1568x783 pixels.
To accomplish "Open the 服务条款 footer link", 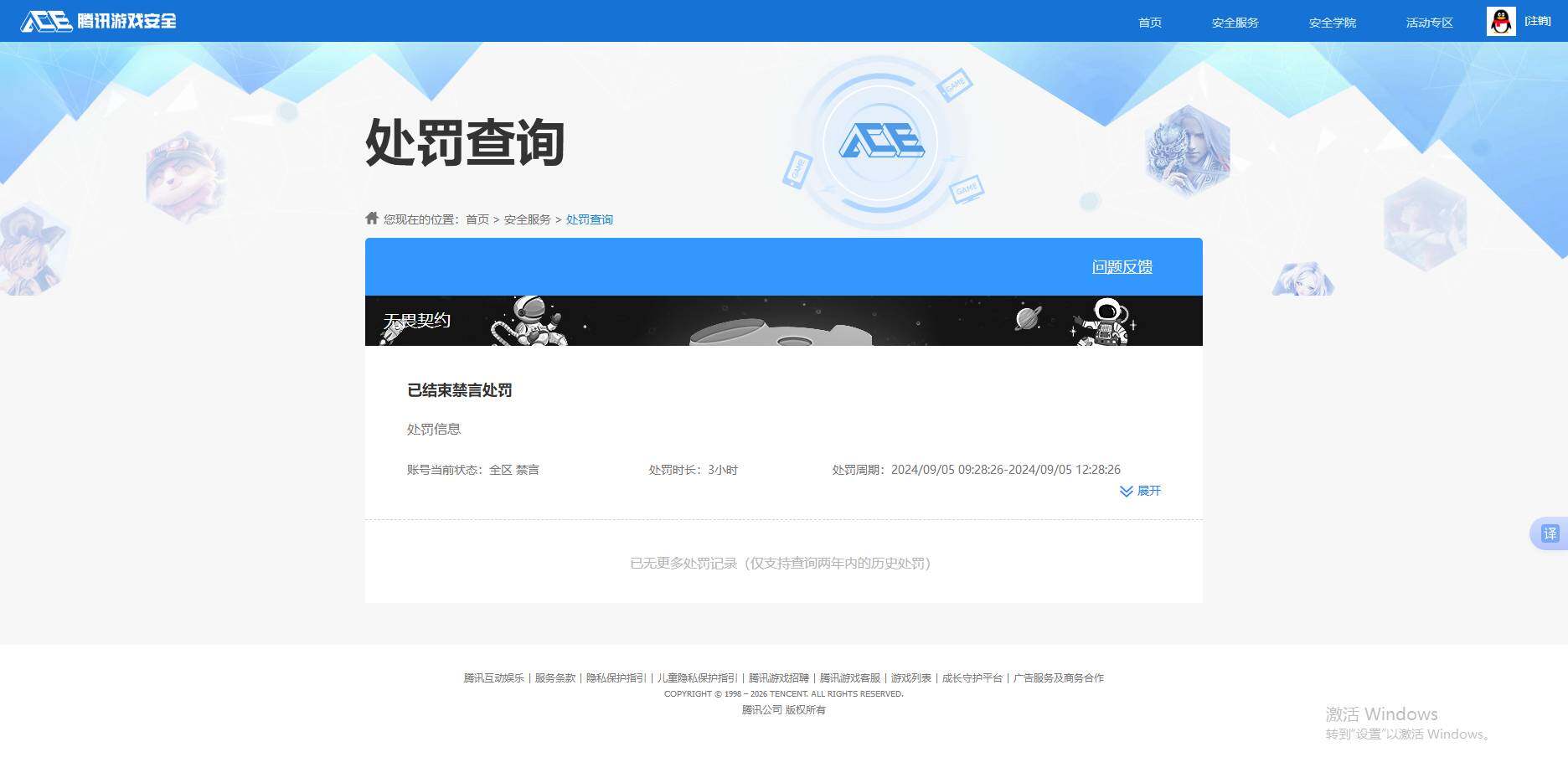I will coord(554,678).
